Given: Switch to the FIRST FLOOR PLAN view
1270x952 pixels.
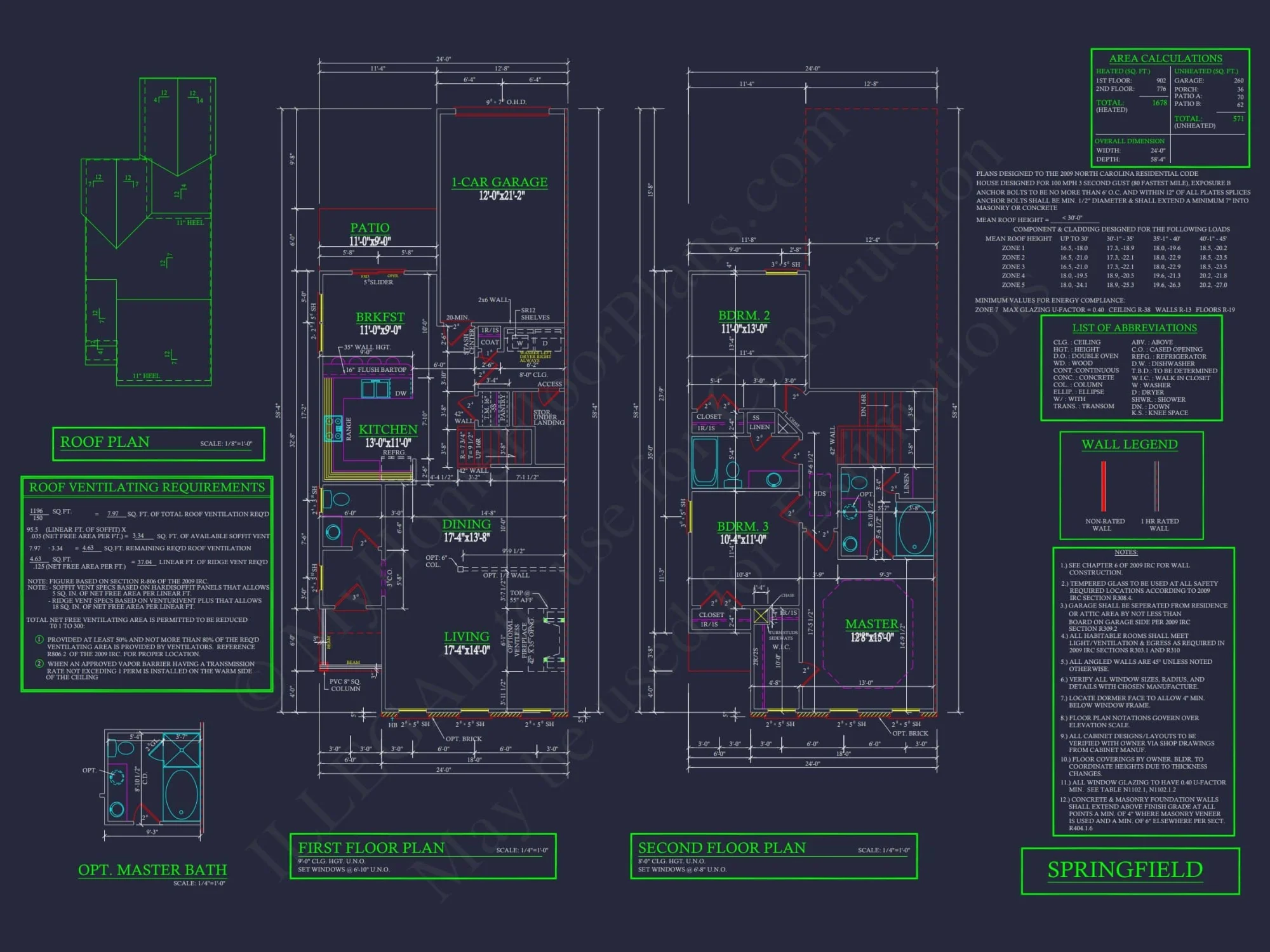Looking at the screenshot, I should [370, 848].
